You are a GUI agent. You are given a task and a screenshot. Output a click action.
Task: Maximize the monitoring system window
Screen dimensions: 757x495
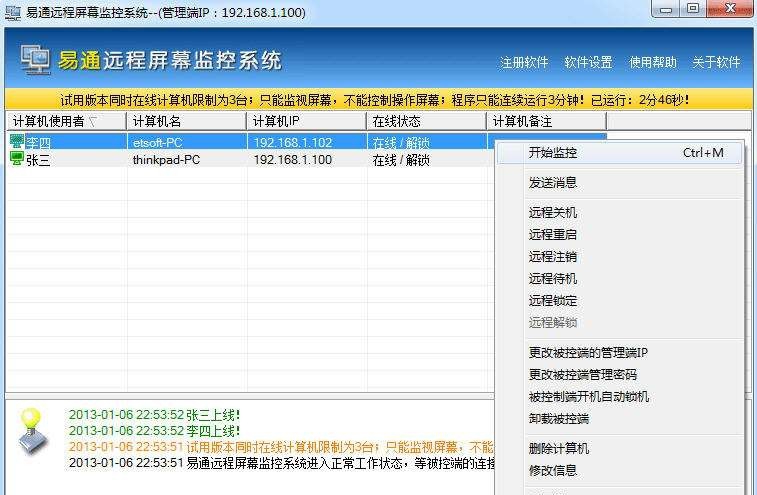pos(693,9)
